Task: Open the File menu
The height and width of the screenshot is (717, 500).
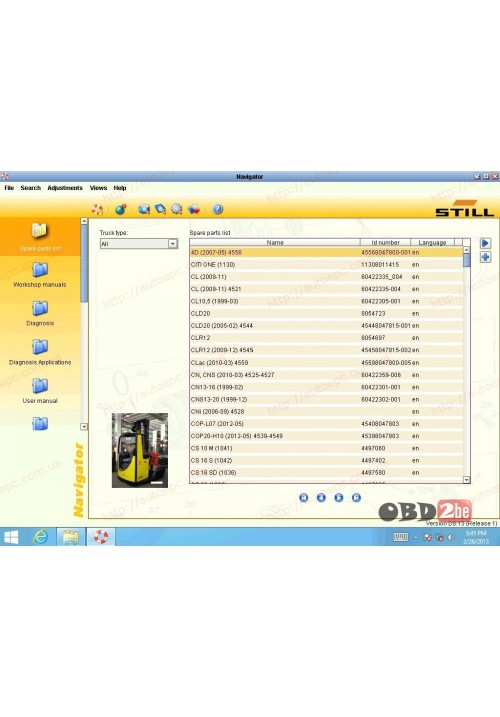Action: 9,188
